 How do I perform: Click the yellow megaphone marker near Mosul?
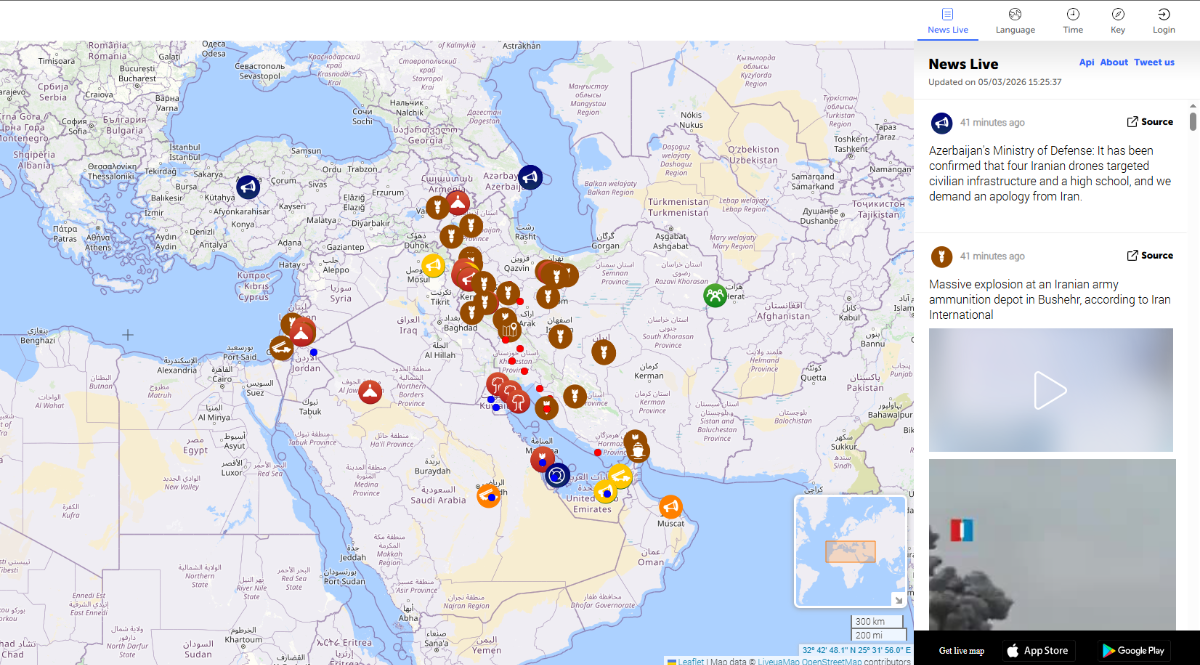tap(433, 265)
